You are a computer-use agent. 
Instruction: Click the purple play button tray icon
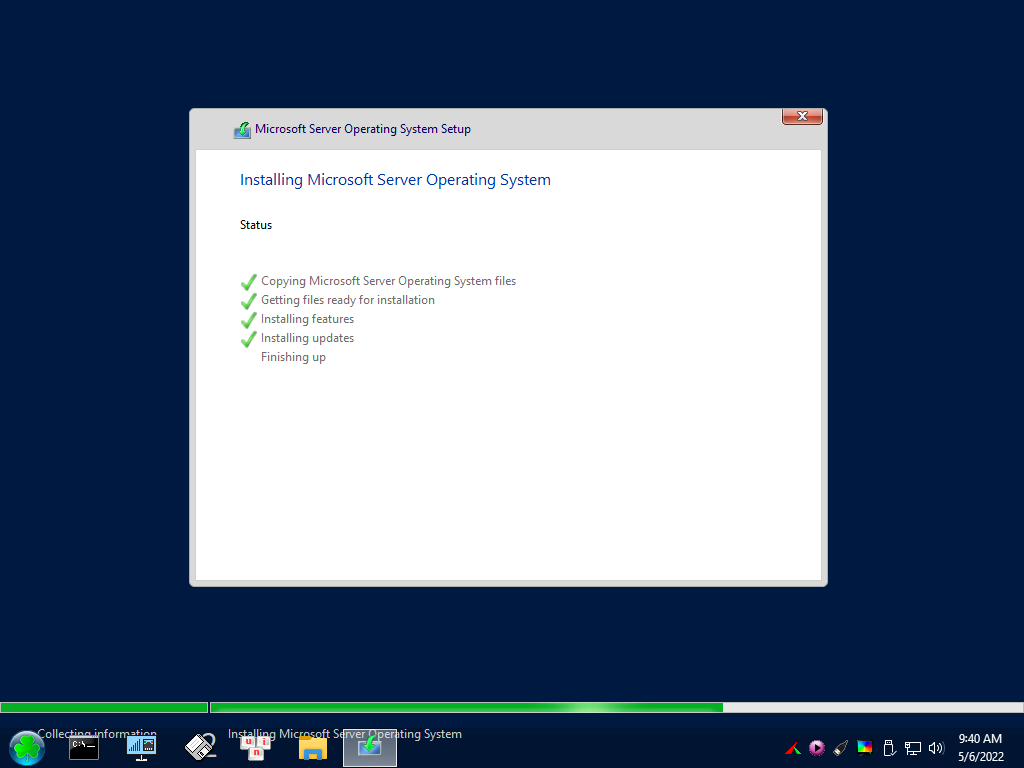[x=816, y=748]
